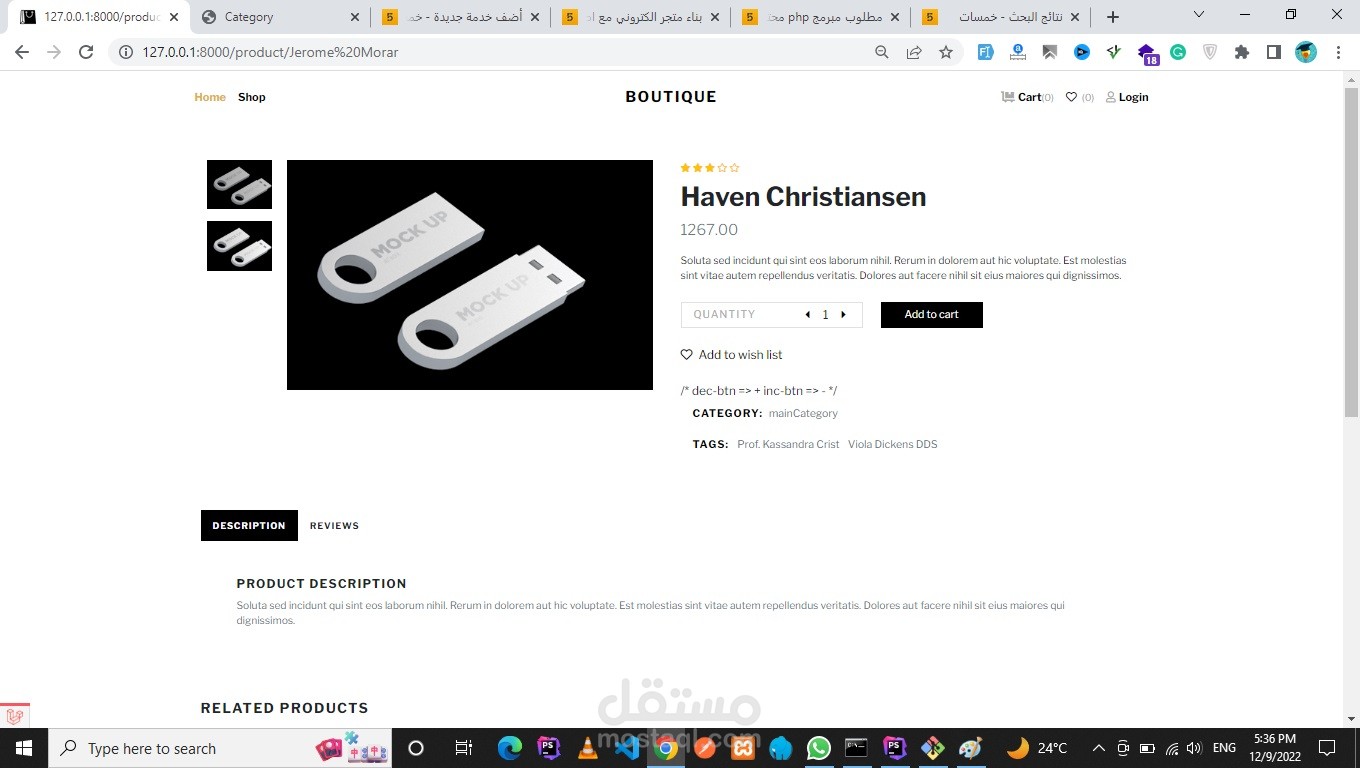Open WhatsApp from the taskbar
This screenshot has width=1360, height=768.
[819, 748]
